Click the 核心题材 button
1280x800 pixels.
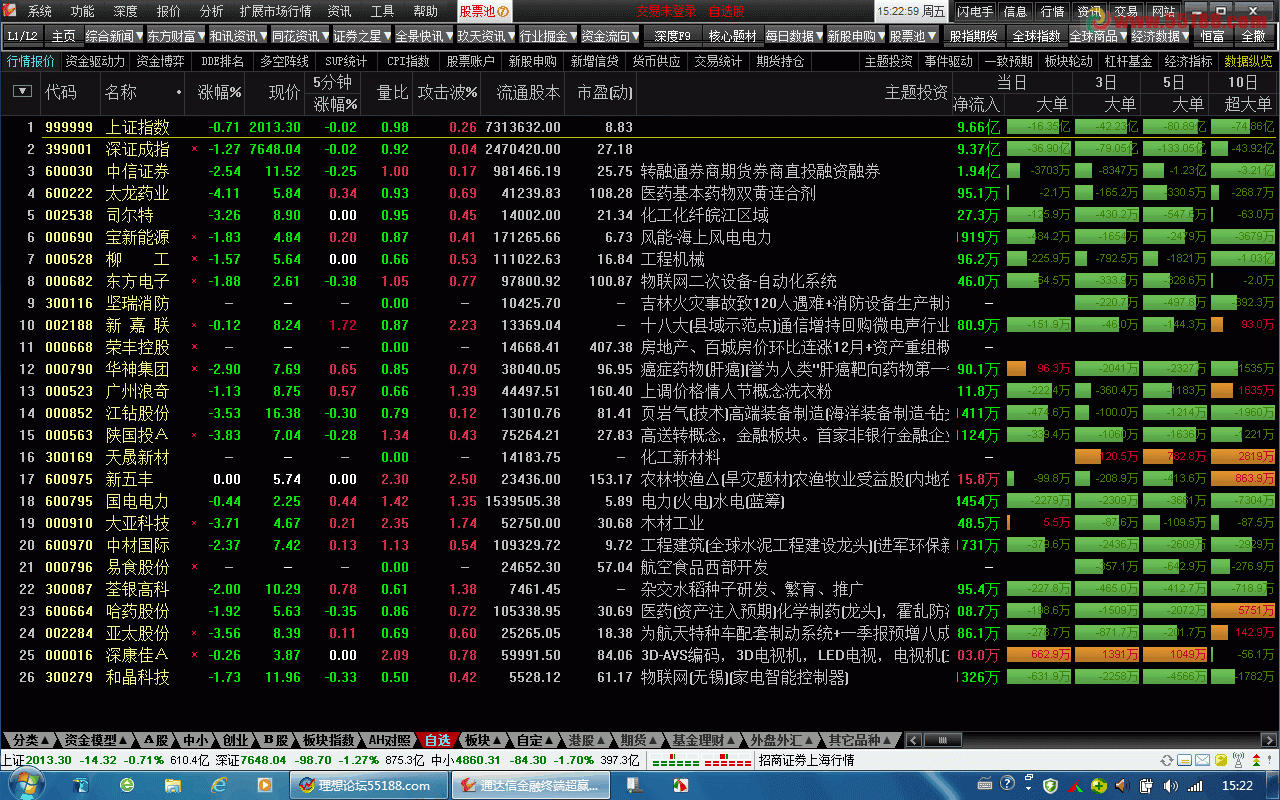[733, 36]
